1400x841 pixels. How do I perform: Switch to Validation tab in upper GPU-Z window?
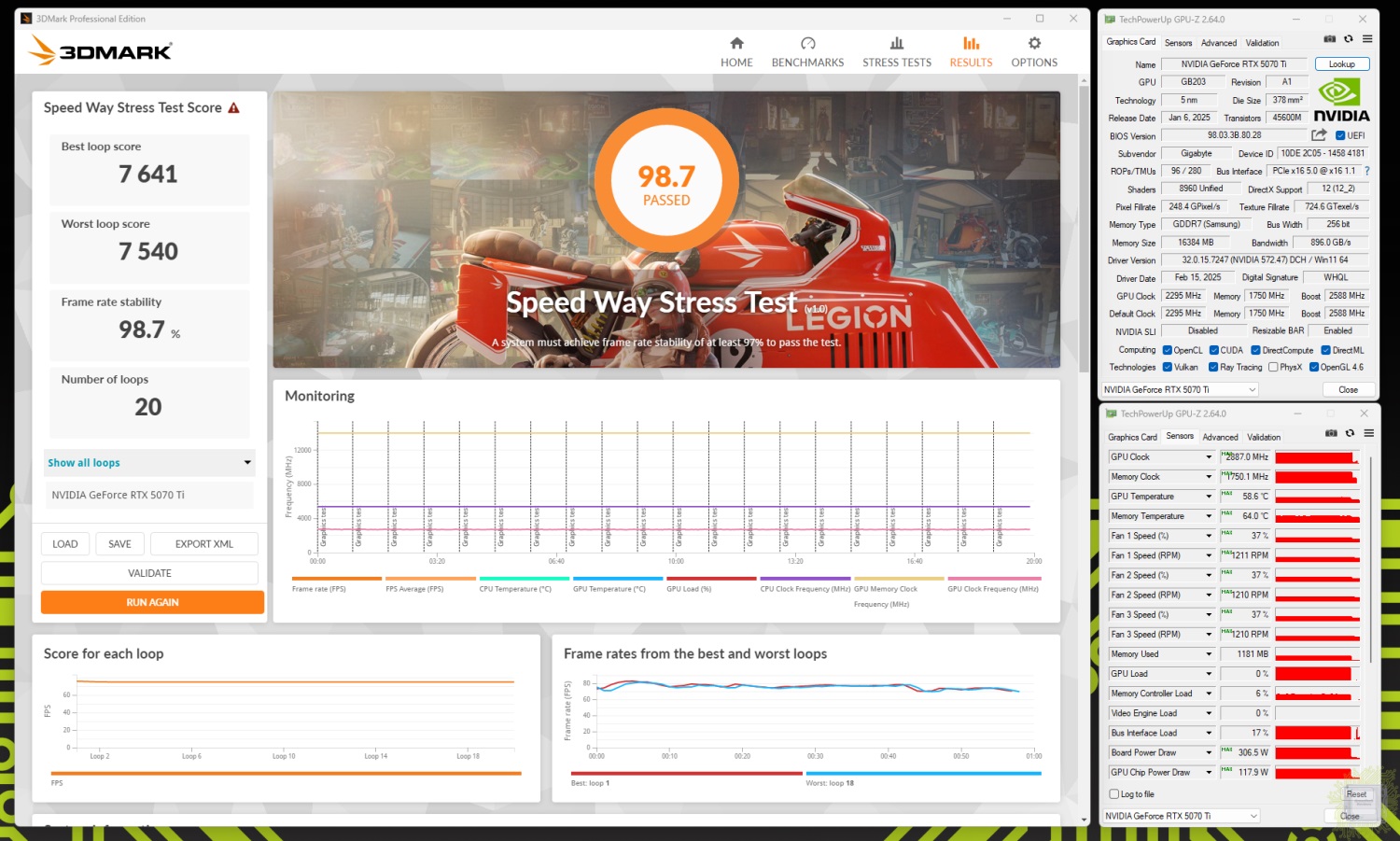point(1262,43)
